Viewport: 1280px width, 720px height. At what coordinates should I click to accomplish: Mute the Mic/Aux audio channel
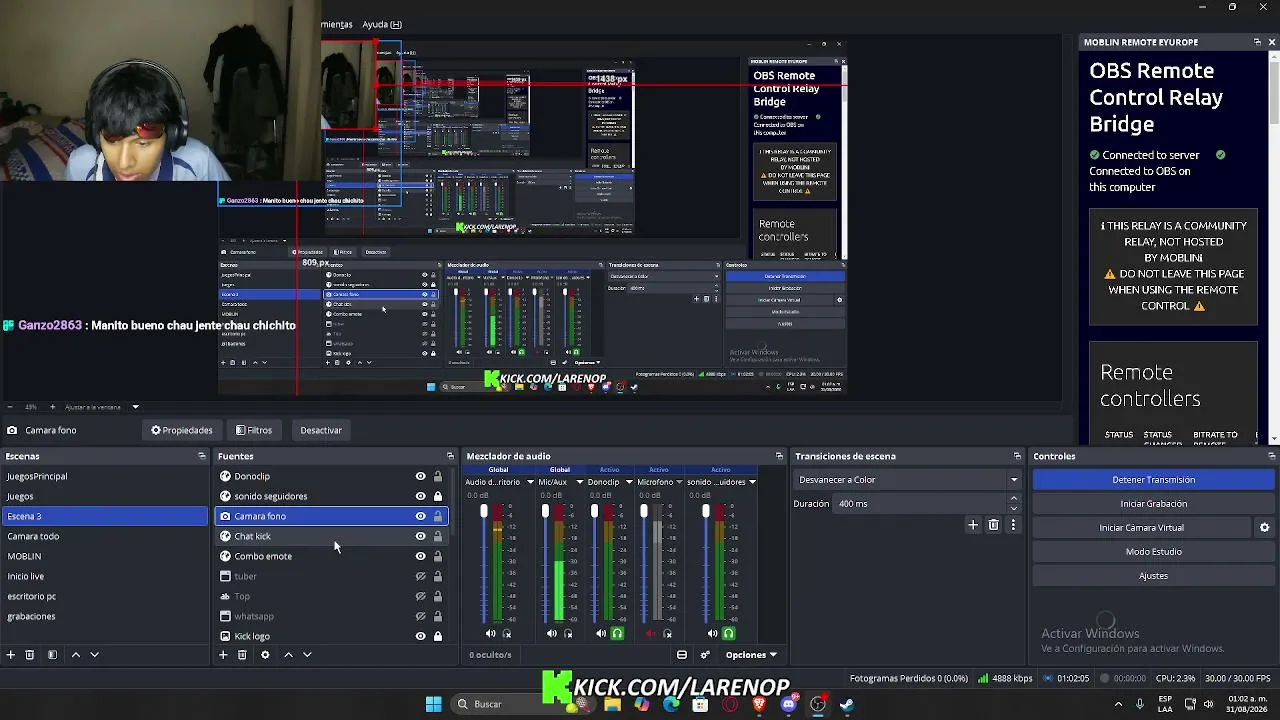552,633
